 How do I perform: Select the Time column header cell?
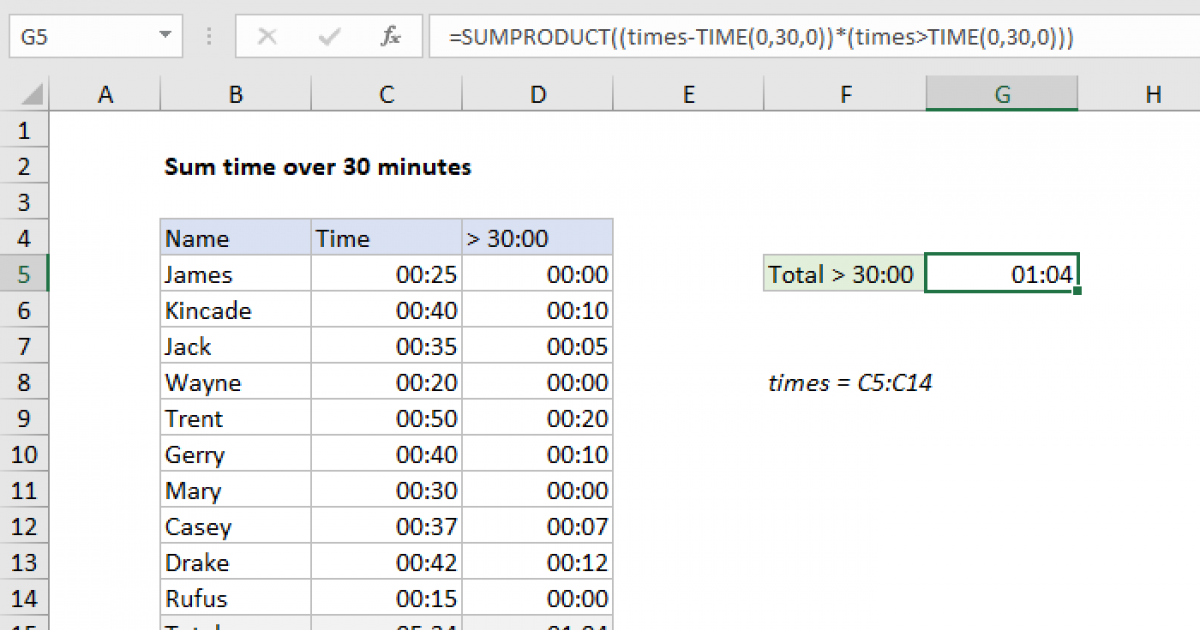386,238
